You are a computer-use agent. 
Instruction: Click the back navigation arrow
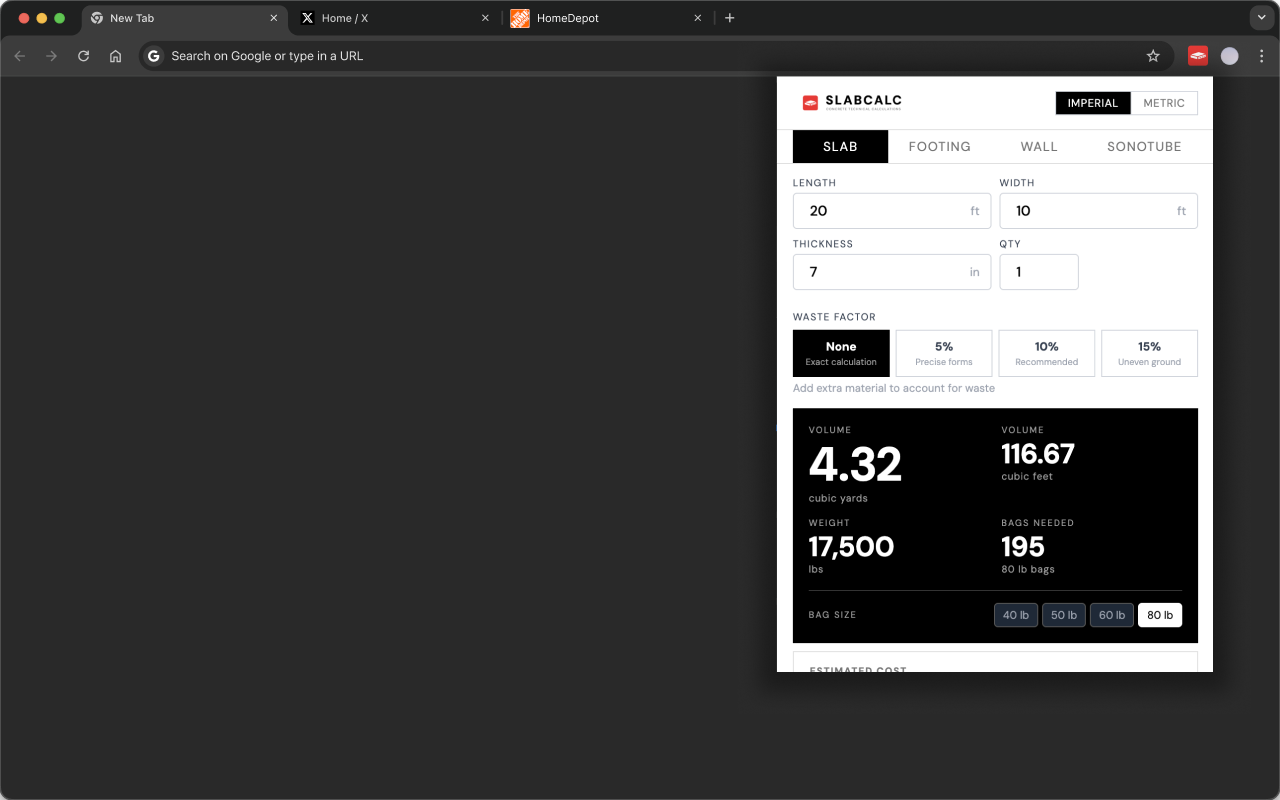tap(20, 56)
